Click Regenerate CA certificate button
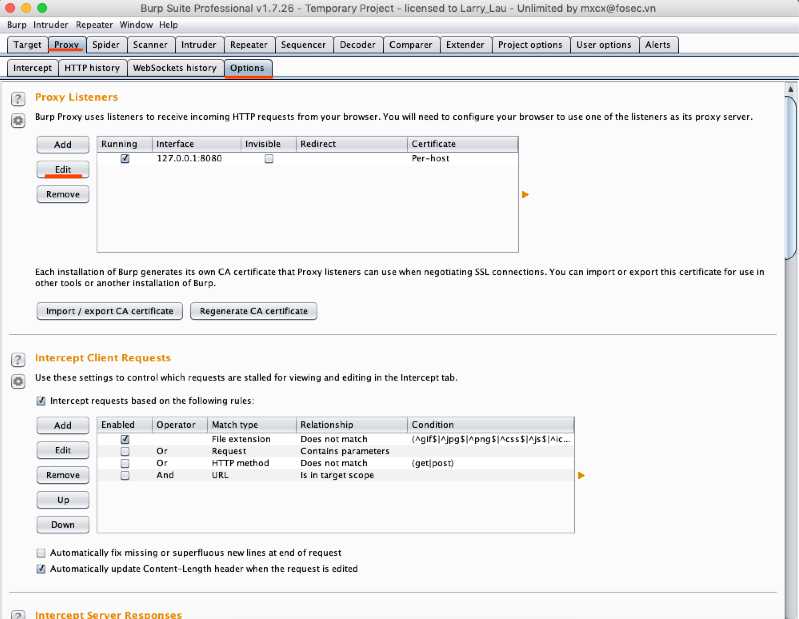 coord(254,311)
